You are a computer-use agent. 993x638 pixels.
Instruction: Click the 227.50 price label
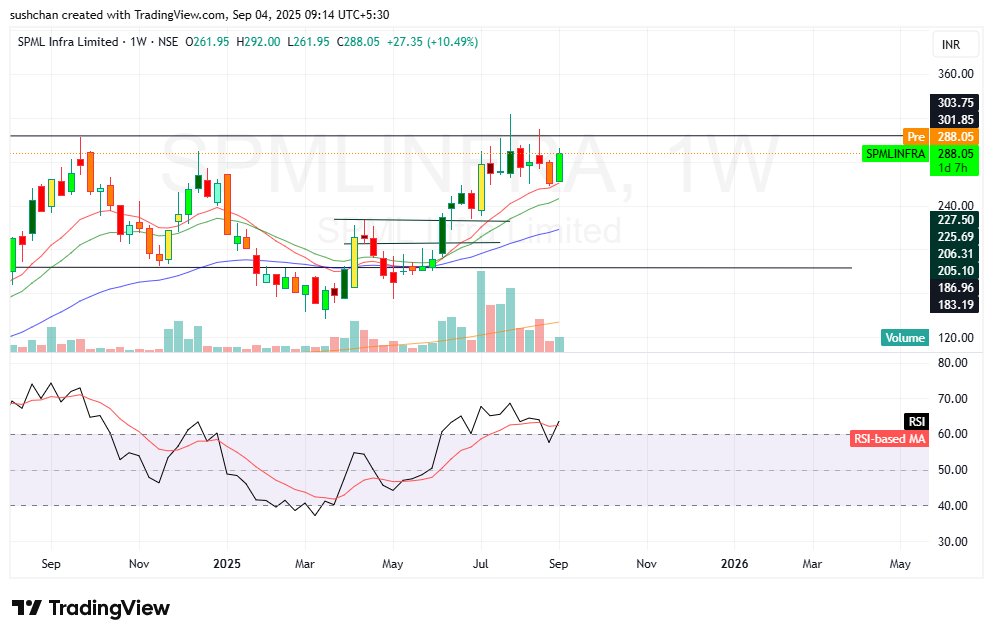pos(955,220)
